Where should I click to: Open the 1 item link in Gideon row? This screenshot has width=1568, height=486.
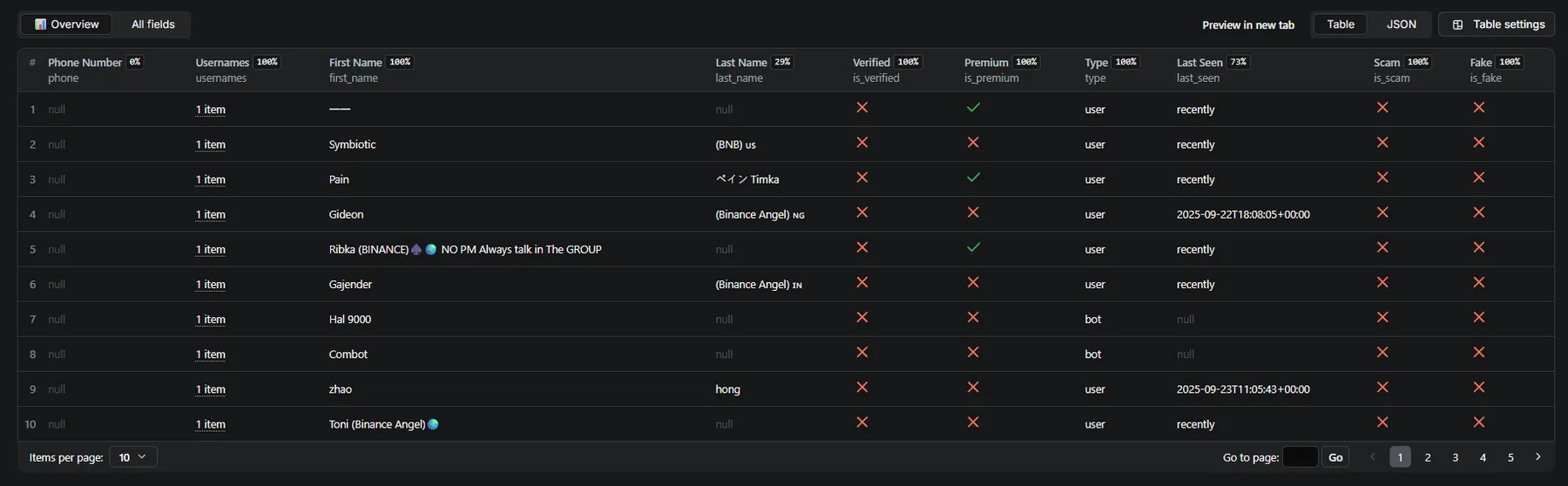211,214
